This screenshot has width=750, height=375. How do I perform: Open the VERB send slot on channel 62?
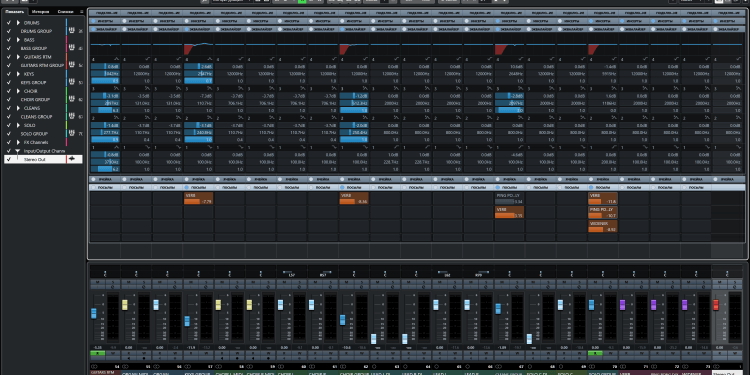pyautogui.click(x=354, y=199)
